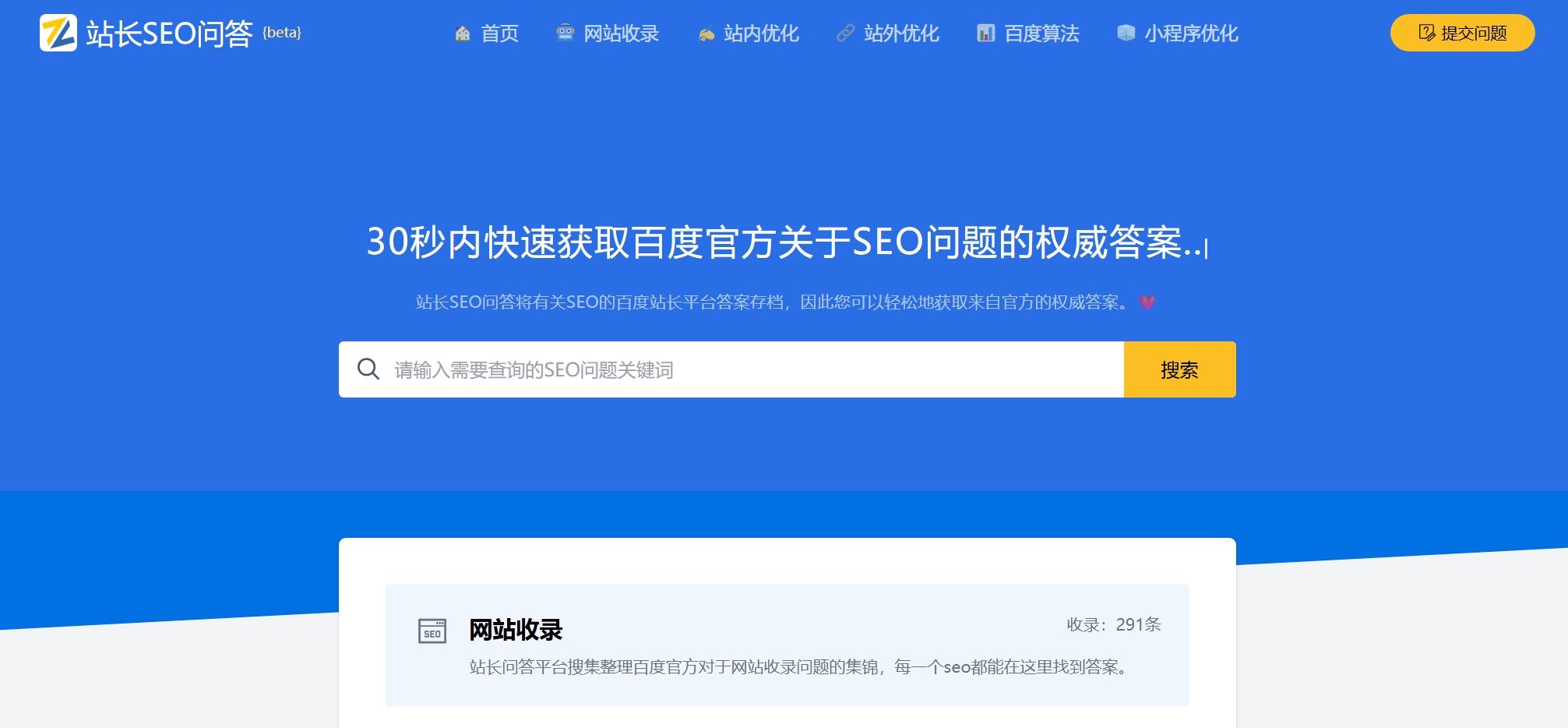Click the cube icon beside 小程序优化

[x=1126, y=33]
